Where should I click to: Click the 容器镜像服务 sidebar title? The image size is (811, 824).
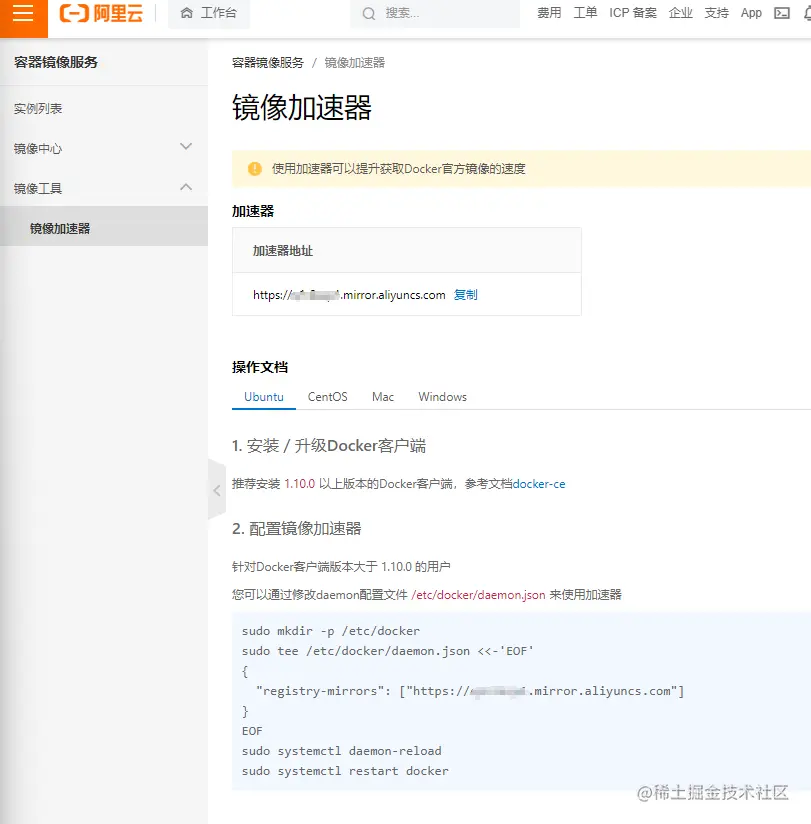(x=56, y=62)
